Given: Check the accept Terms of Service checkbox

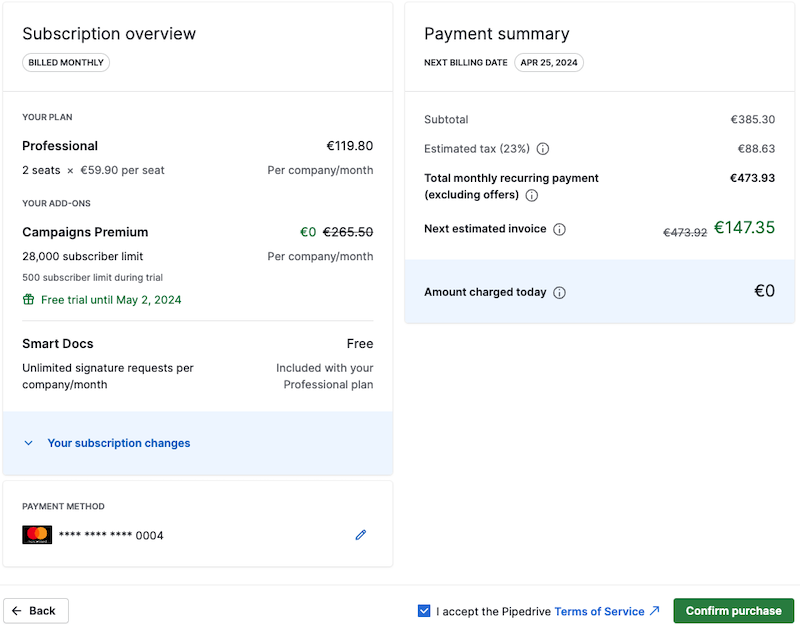Looking at the screenshot, I should click(425, 610).
